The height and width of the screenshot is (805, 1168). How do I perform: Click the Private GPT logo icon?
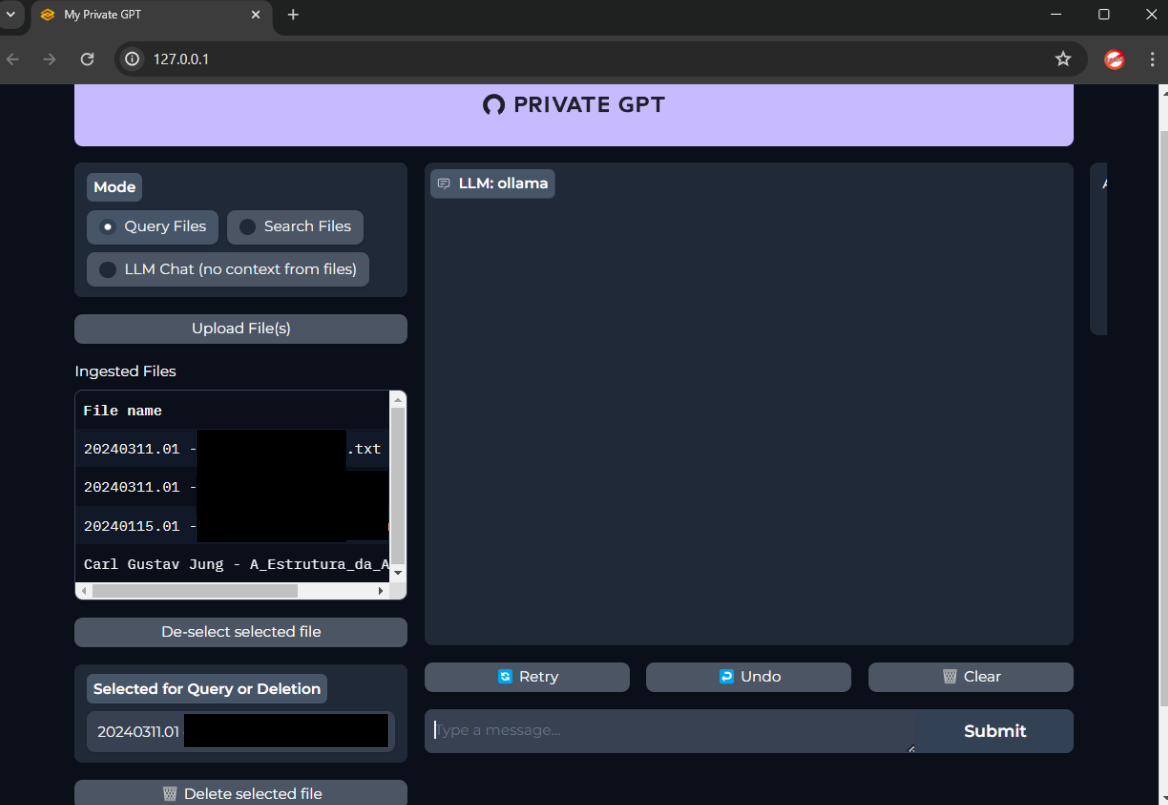pyautogui.click(x=493, y=105)
